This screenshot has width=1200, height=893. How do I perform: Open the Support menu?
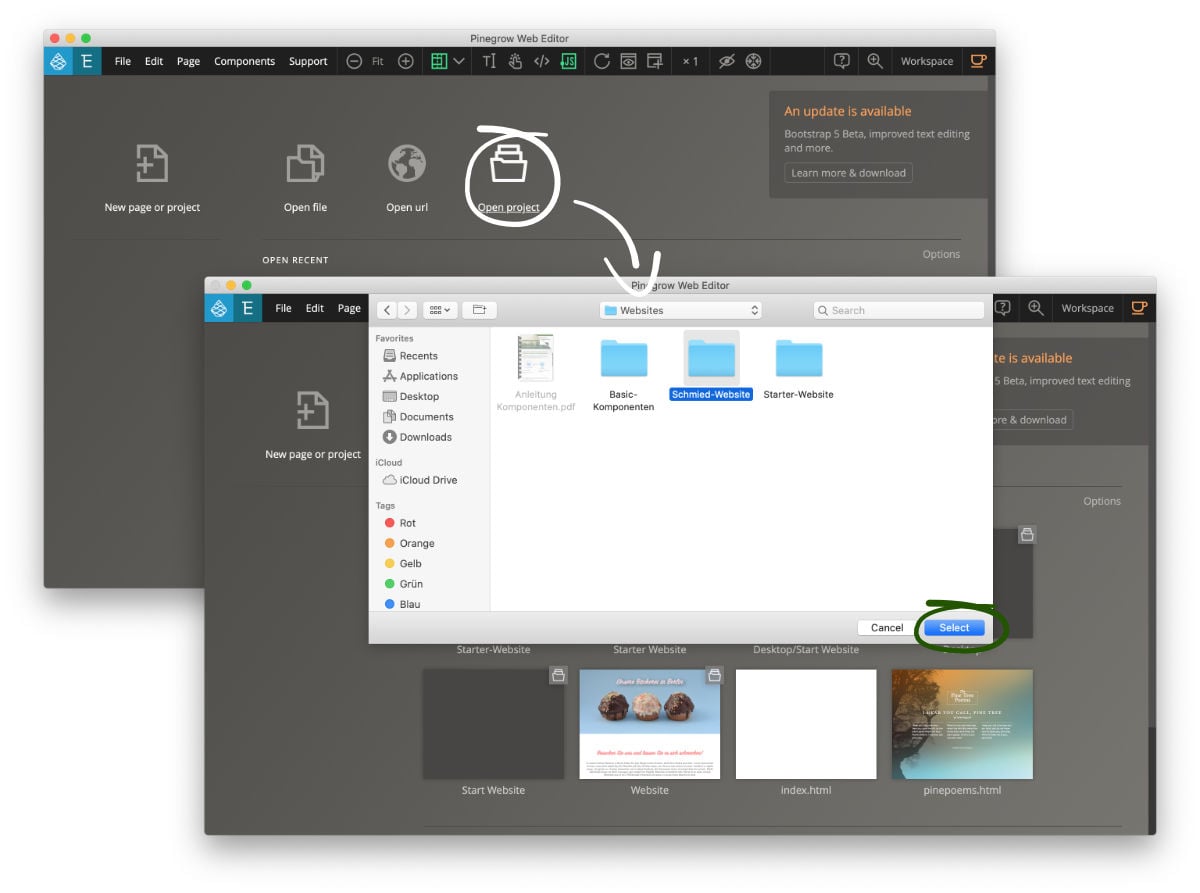308,61
